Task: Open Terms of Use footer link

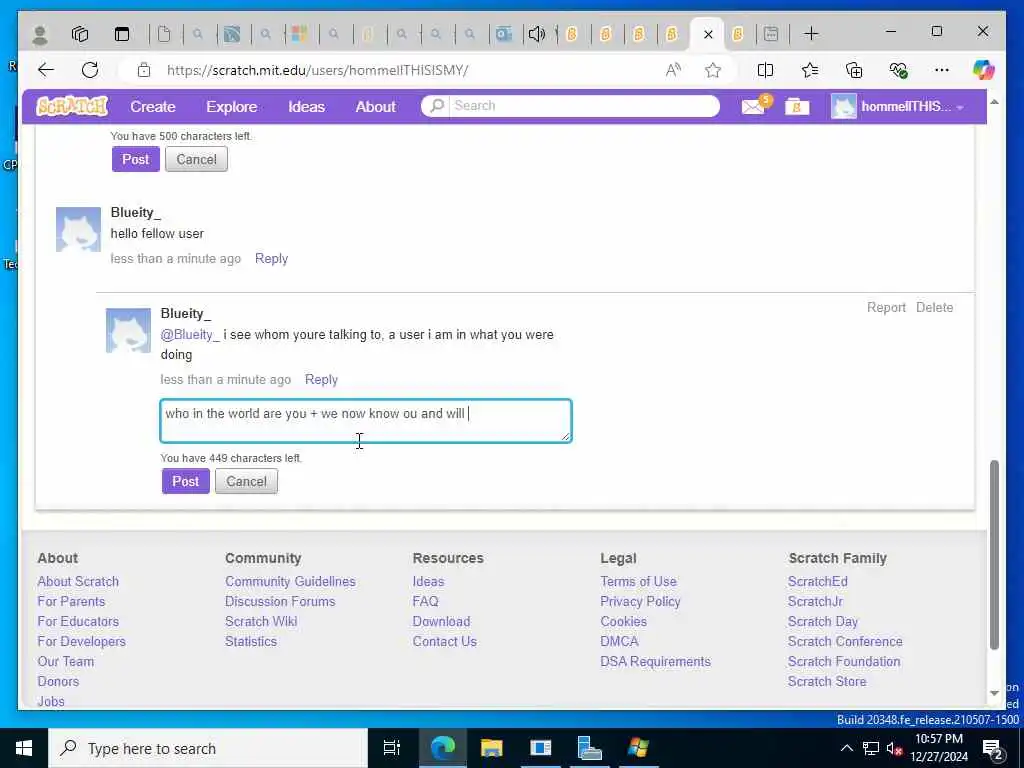Action: (x=638, y=581)
